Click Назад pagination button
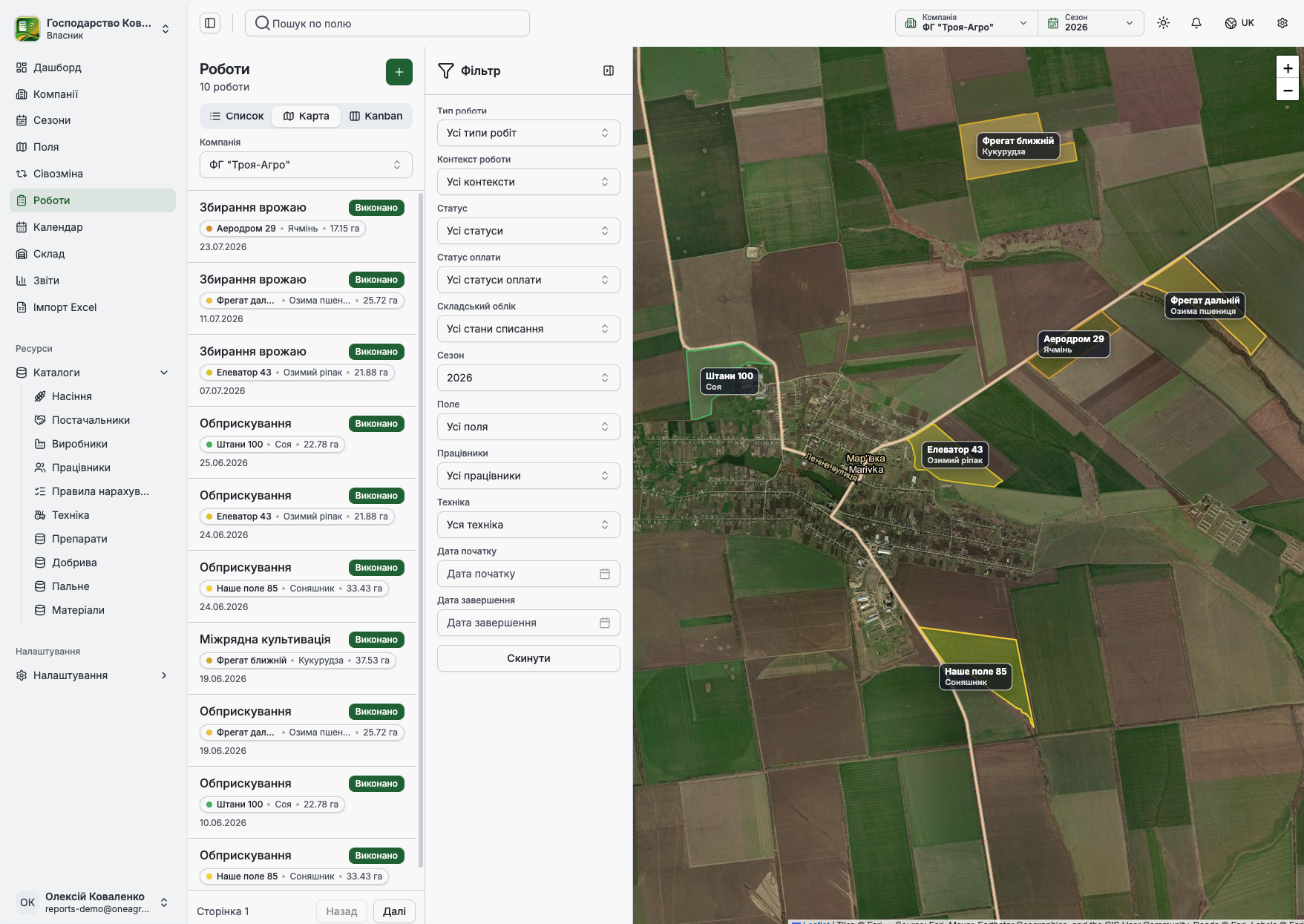This screenshot has height=924, width=1304. (341, 911)
